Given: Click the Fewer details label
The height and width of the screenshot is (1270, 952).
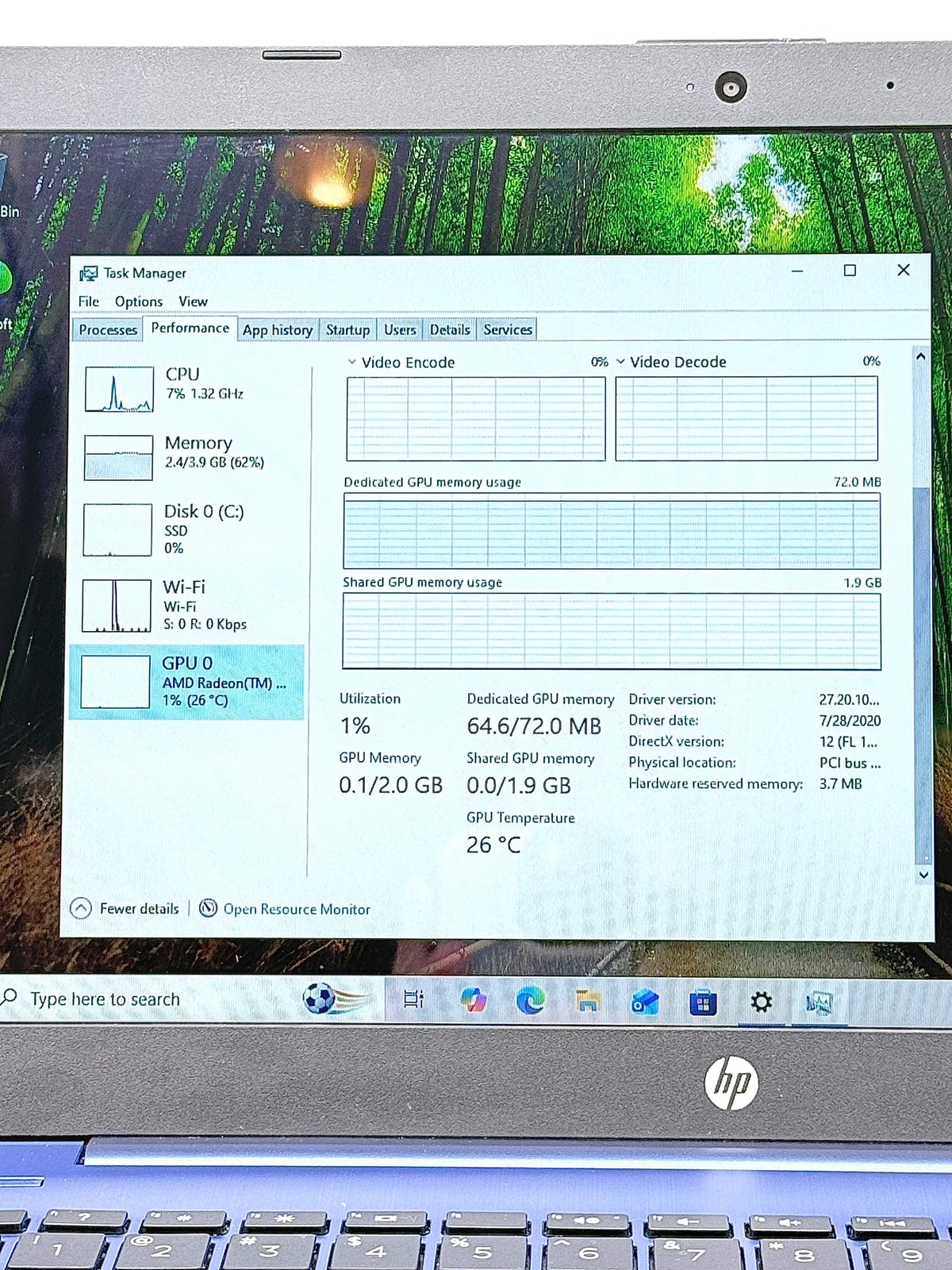Looking at the screenshot, I should [x=139, y=909].
